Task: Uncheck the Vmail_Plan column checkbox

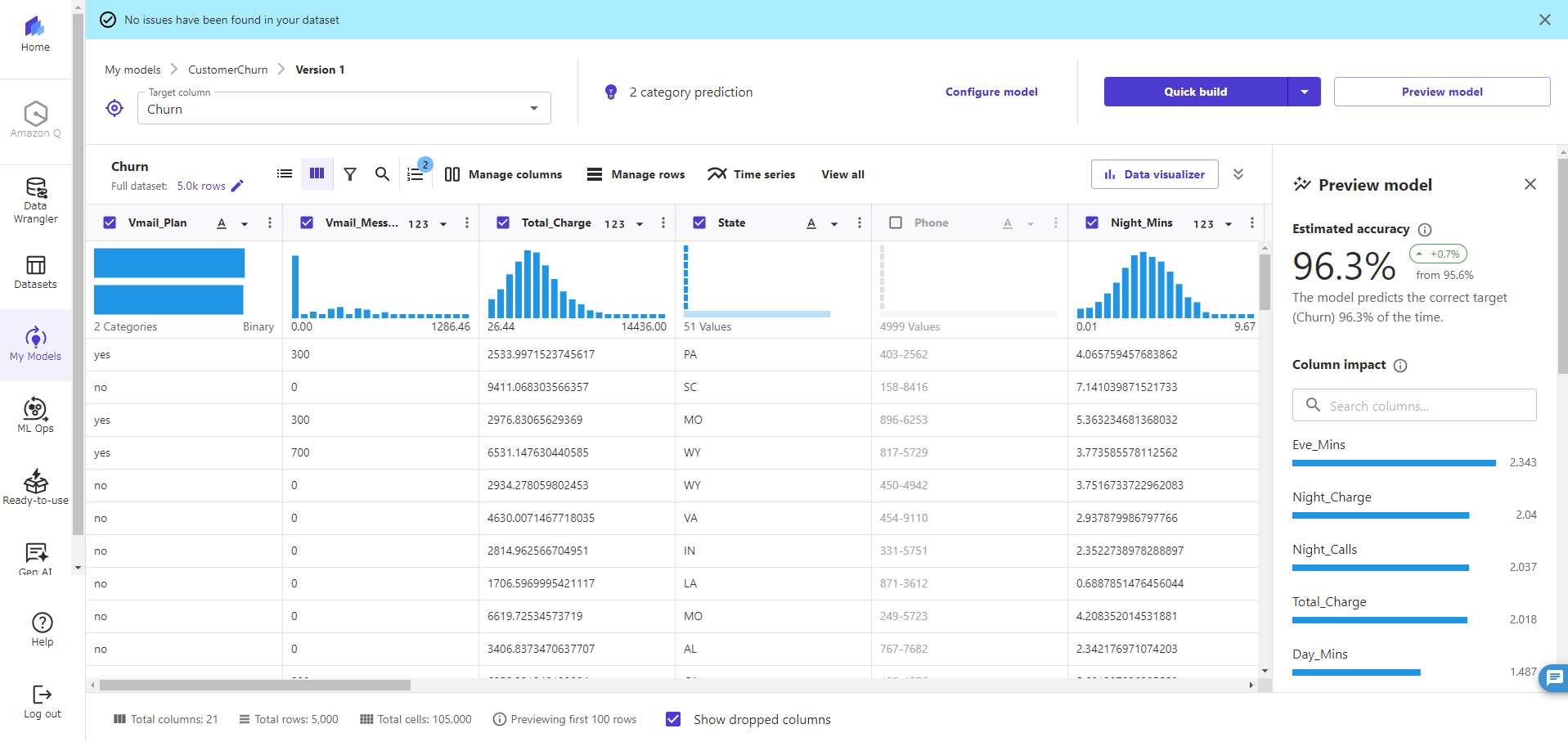Action: (x=110, y=223)
